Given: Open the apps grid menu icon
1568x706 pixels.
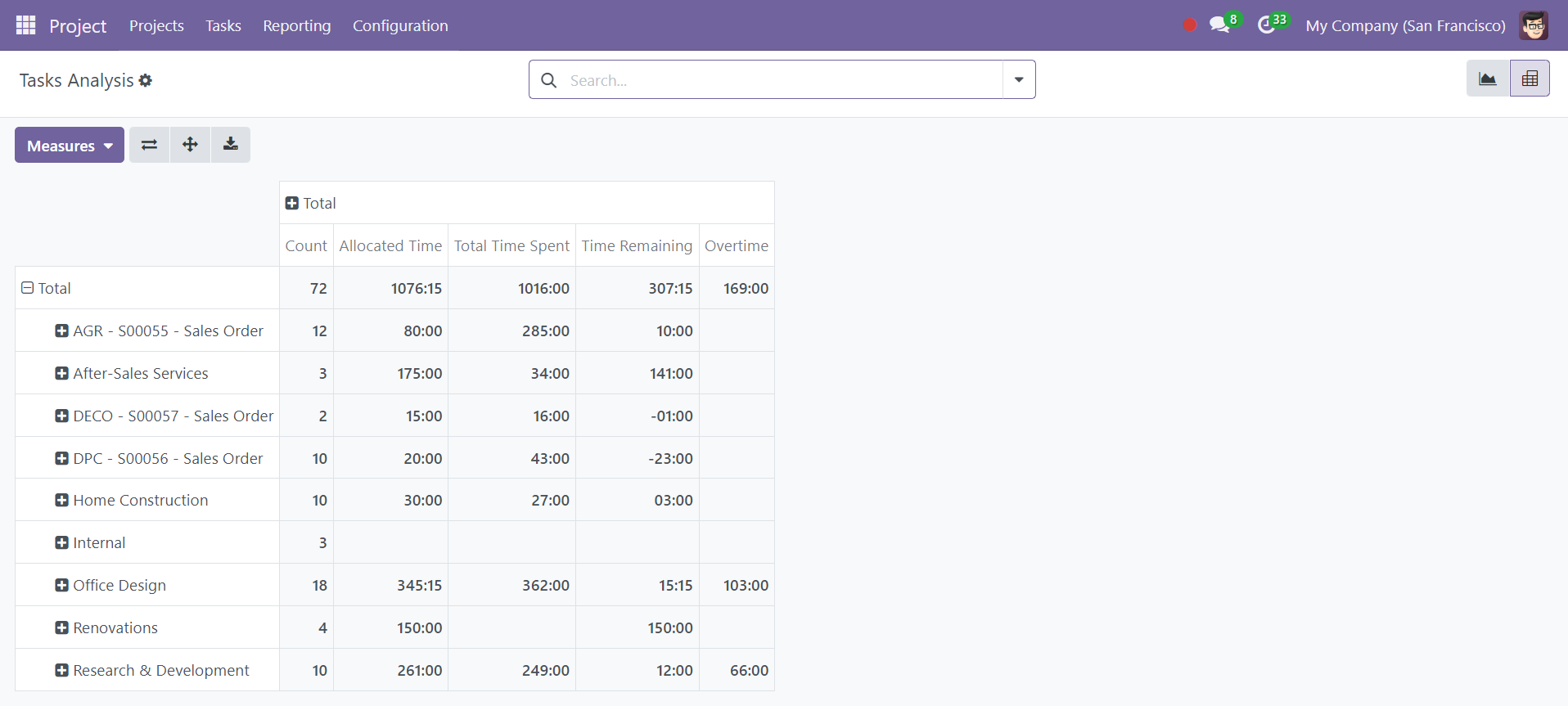Looking at the screenshot, I should [x=25, y=25].
